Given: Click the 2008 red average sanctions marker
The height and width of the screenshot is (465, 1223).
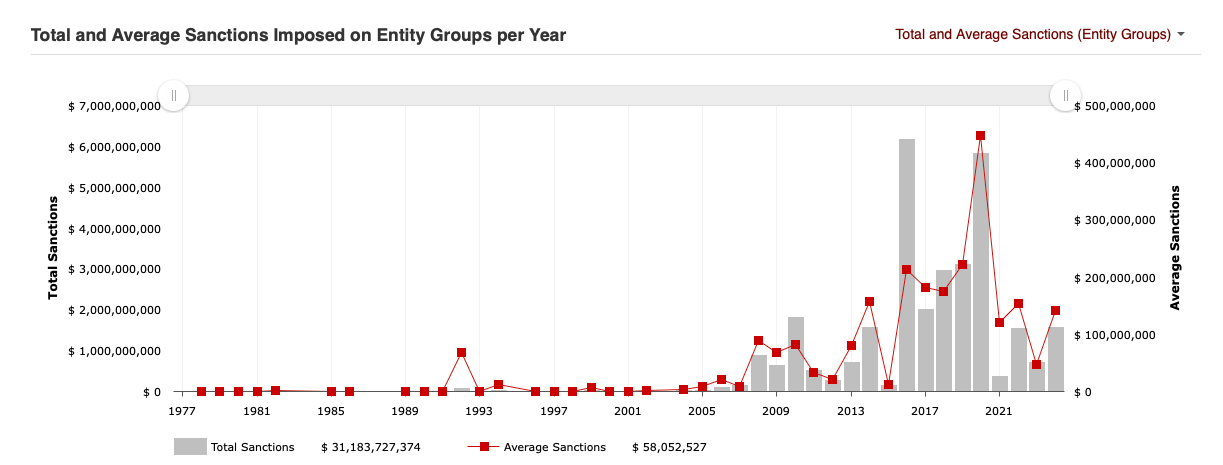Looking at the screenshot, I should (x=758, y=341).
